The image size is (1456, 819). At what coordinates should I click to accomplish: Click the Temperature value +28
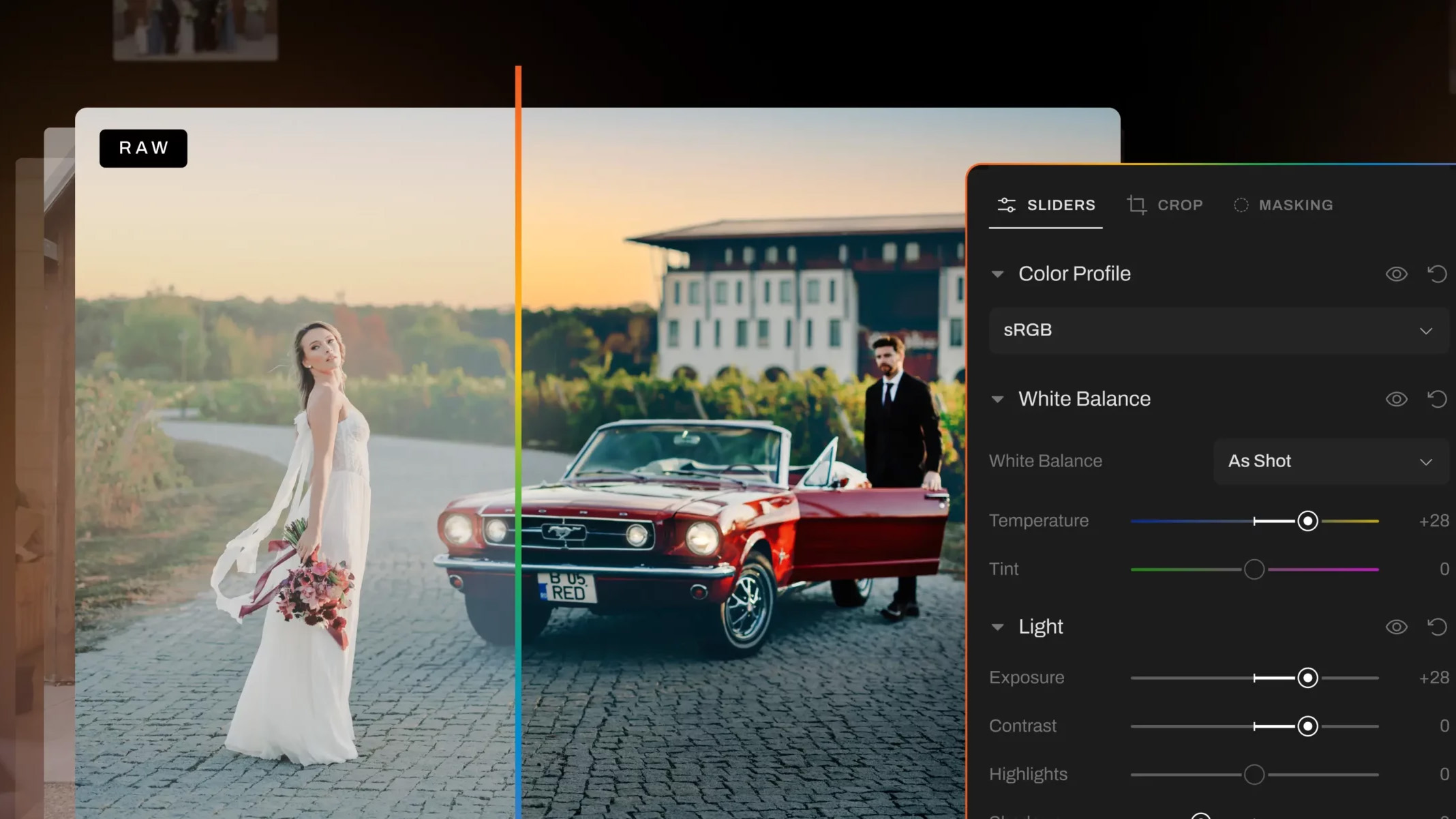click(1434, 521)
